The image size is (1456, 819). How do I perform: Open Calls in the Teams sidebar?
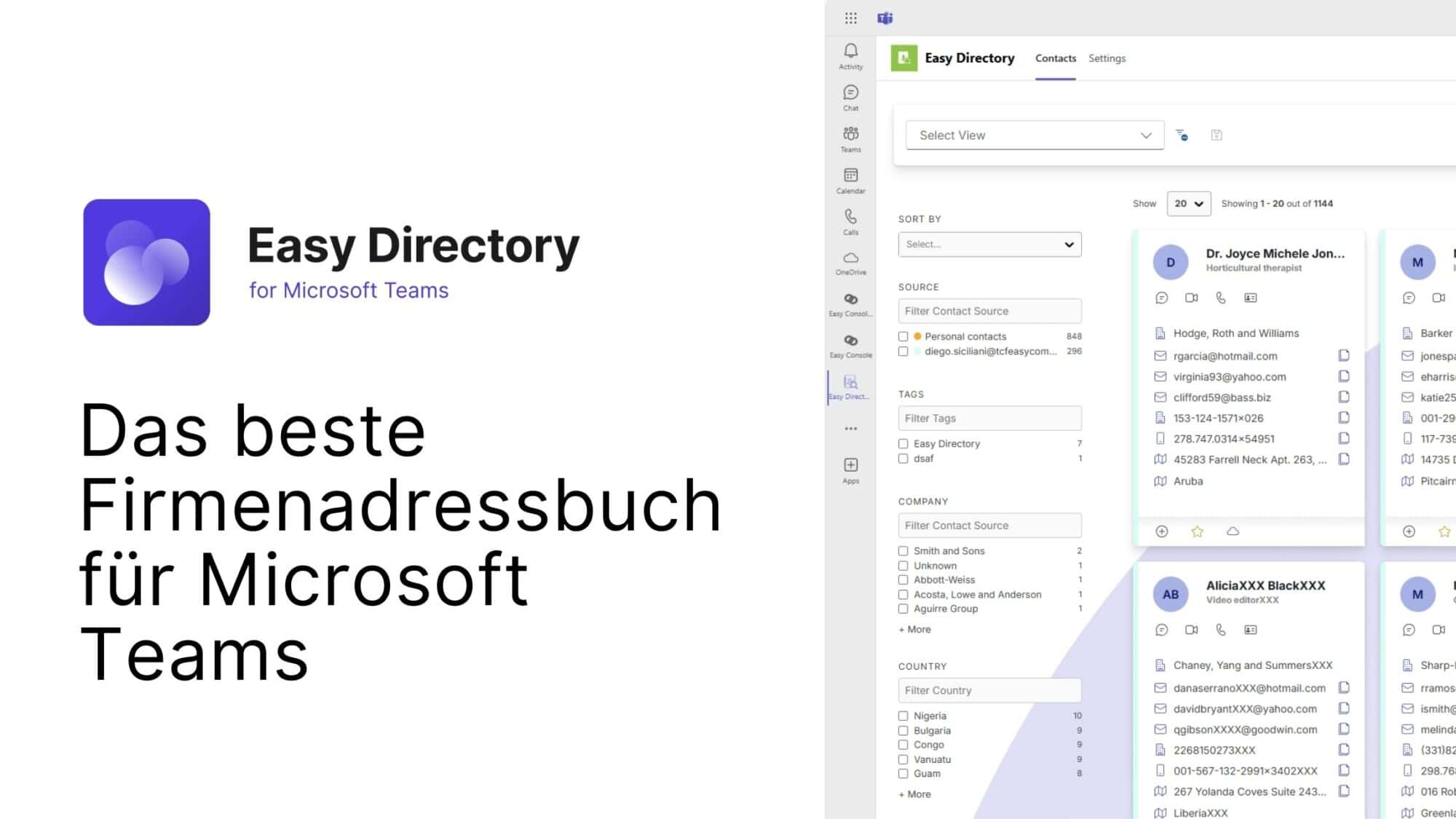850,222
